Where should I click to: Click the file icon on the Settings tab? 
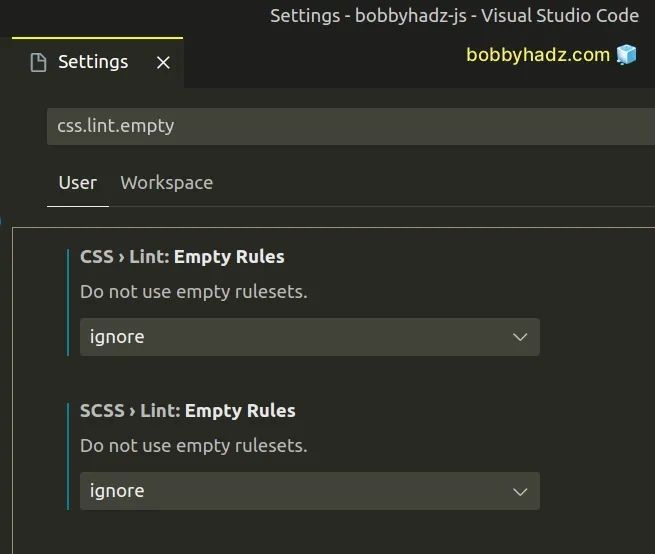coord(39,63)
